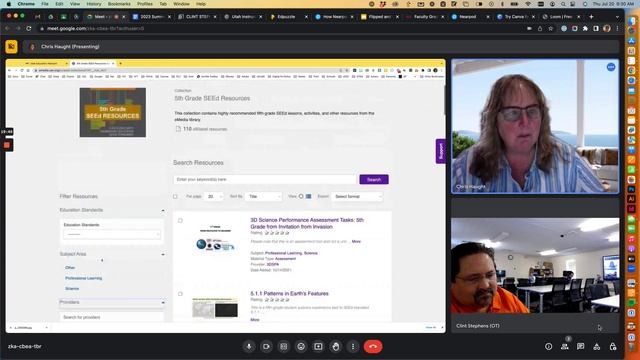Screen dimensions: 640x360
Task: Open Finder from the Dock
Action: 631,20
